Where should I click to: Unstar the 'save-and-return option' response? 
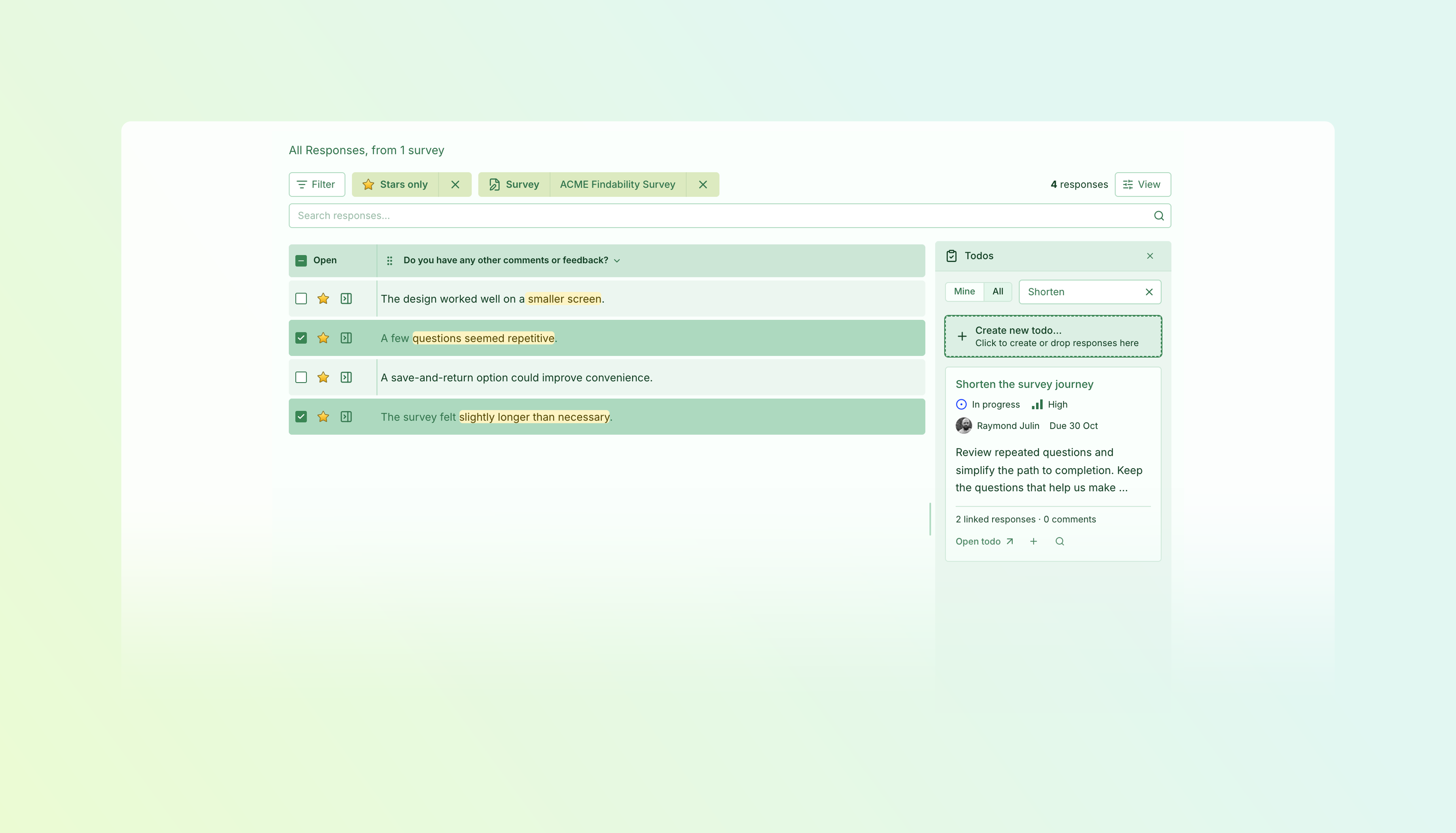[323, 378]
